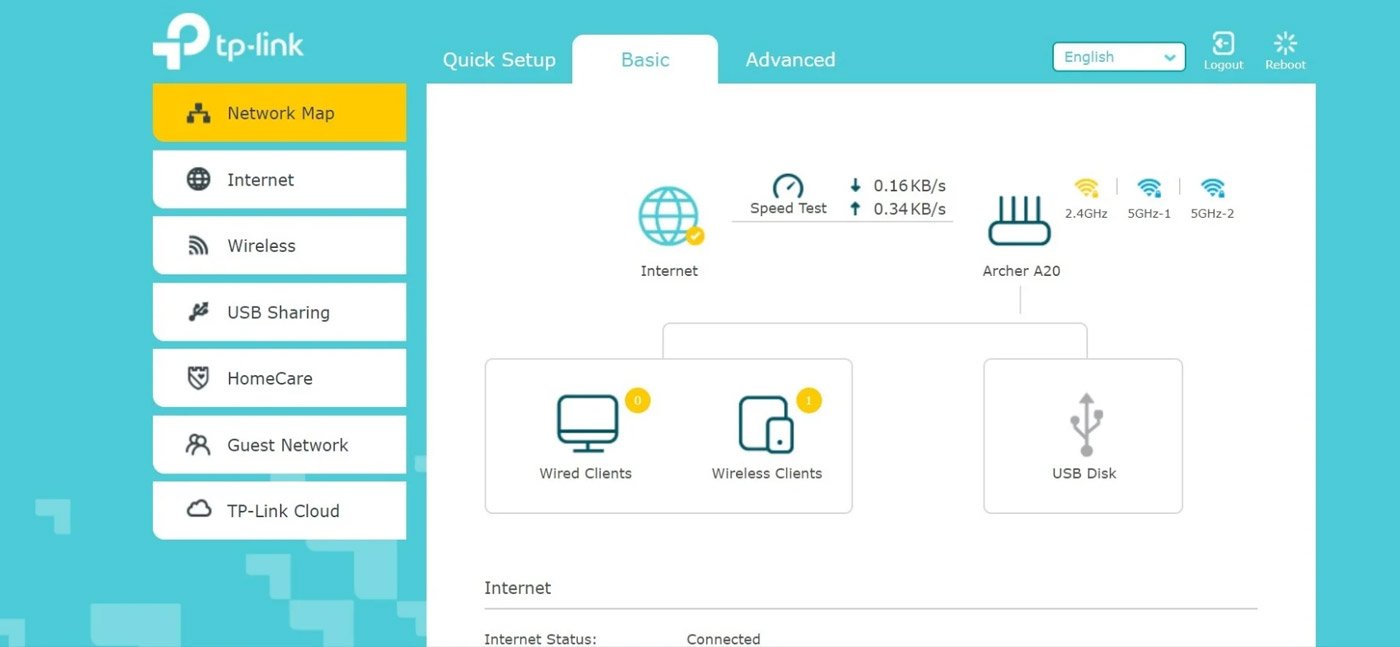The width and height of the screenshot is (1400, 647).
Task: Click the 5GHz-2 Wi-Fi icon
Action: pyautogui.click(x=1212, y=188)
